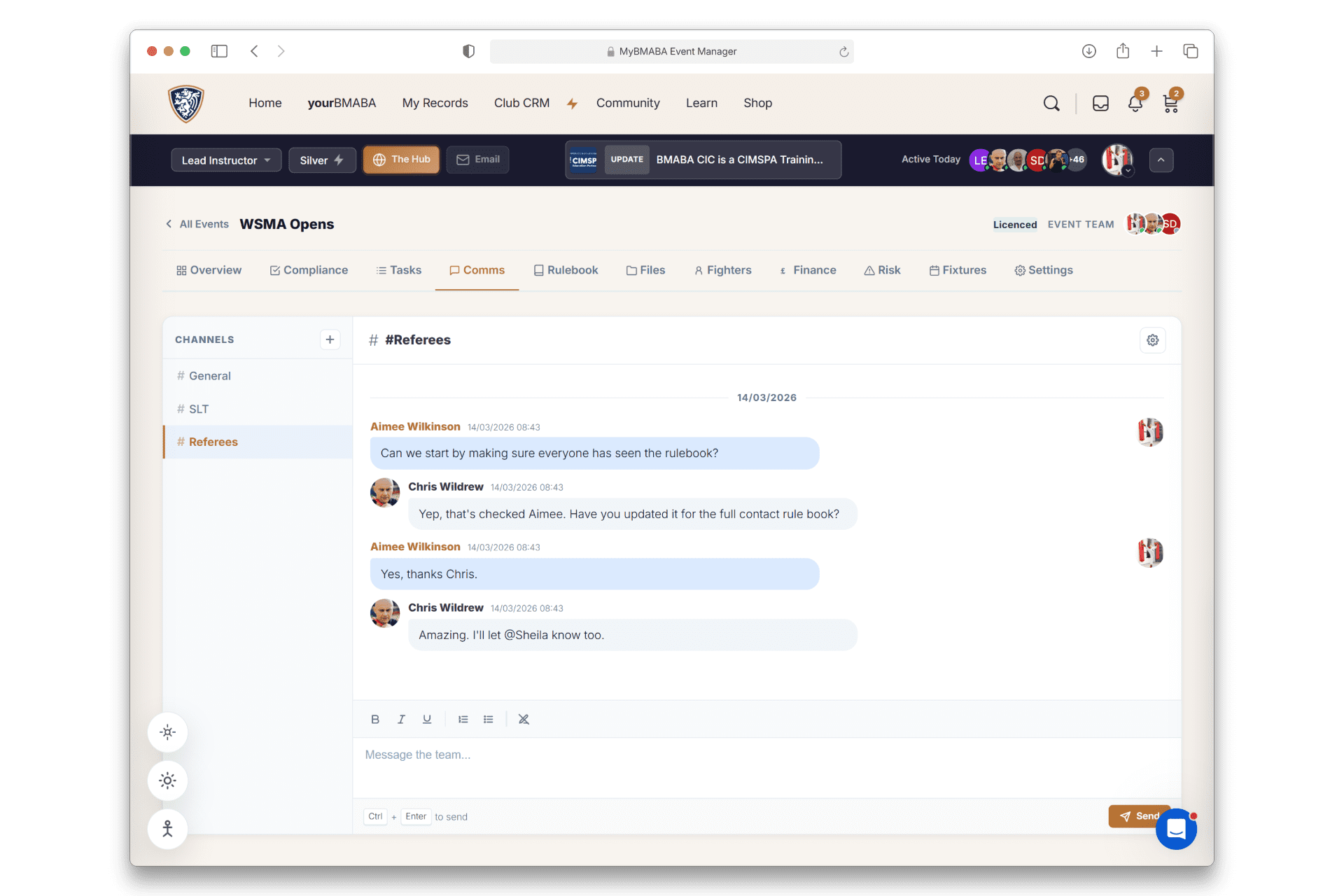1344x896 pixels.
Task: Toggle underline formatting
Action: [x=427, y=719]
